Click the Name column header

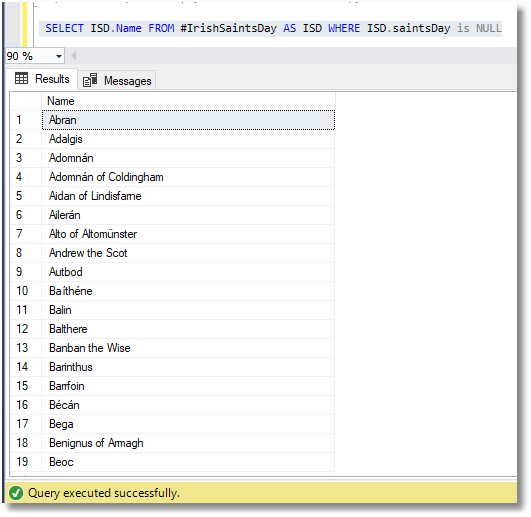pyautogui.click(x=188, y=101)
